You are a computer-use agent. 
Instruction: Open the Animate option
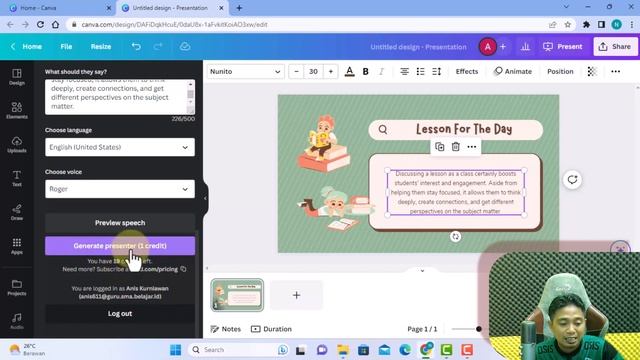513,71
